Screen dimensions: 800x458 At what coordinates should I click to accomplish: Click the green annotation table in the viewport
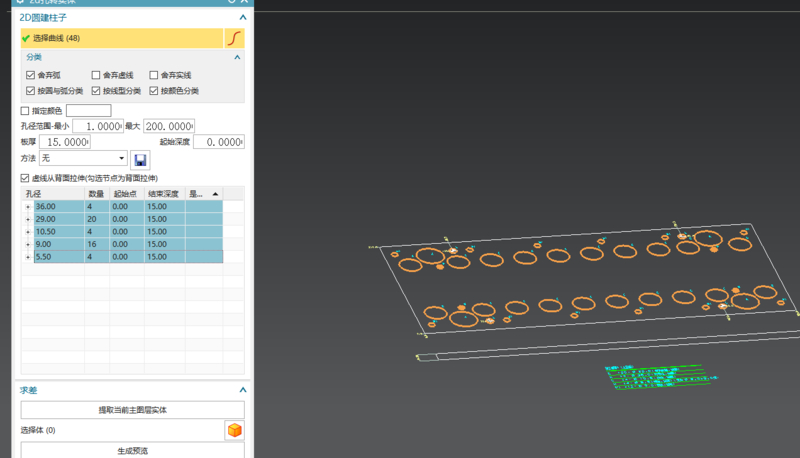point(660,377)
